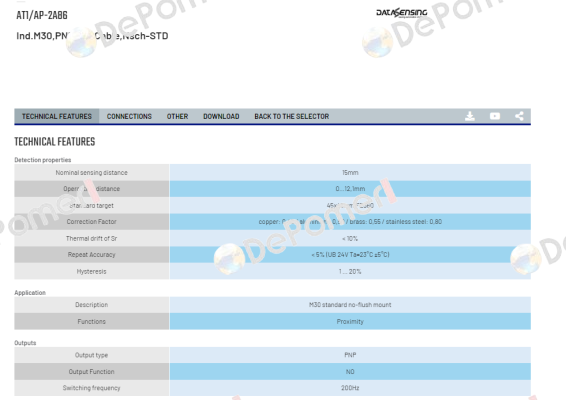
Task: Select the M30 standard no-flush mount description
Action: coord(350,305)
